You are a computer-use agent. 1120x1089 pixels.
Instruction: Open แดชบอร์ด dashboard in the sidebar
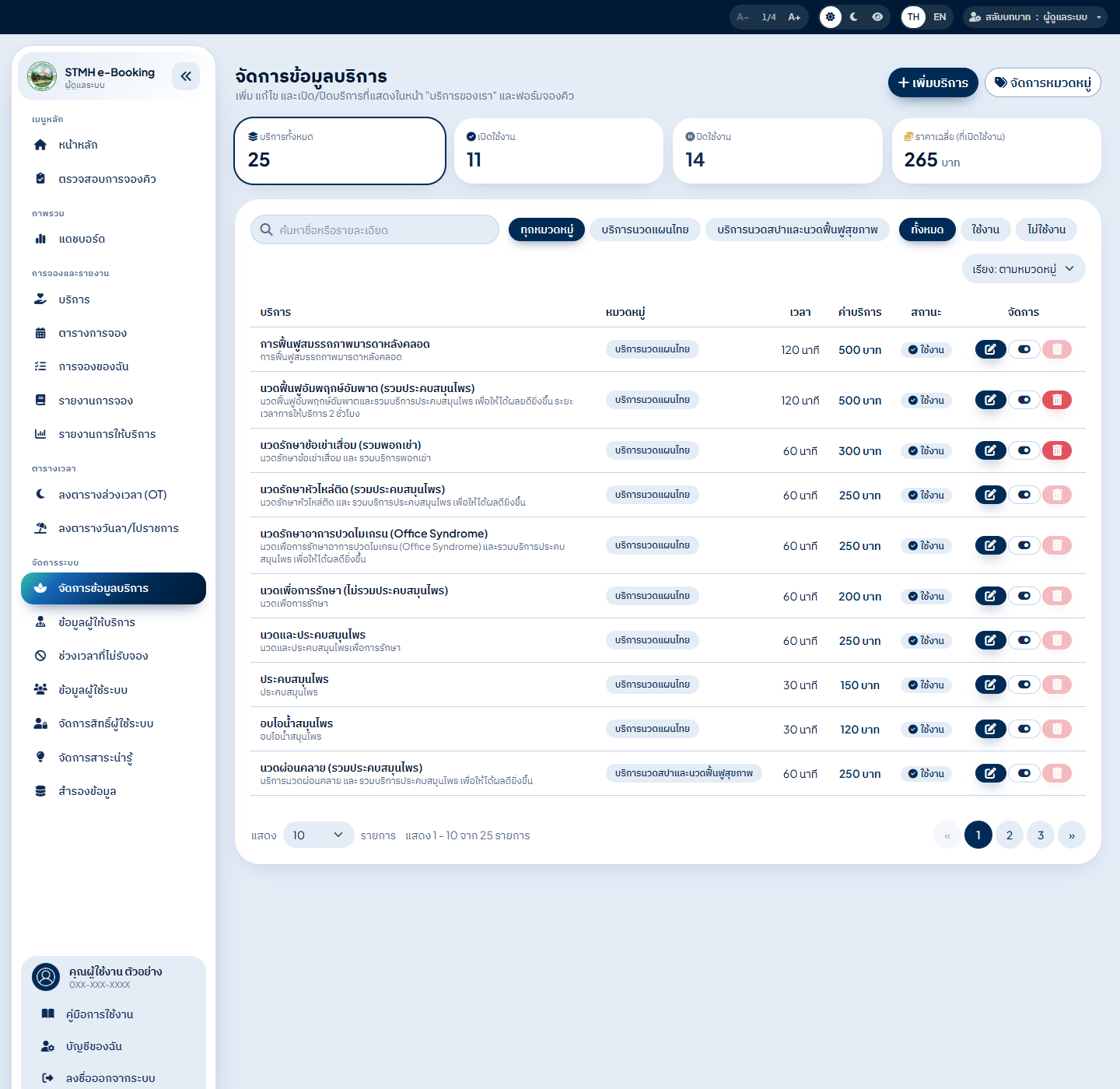coord(114,239)
